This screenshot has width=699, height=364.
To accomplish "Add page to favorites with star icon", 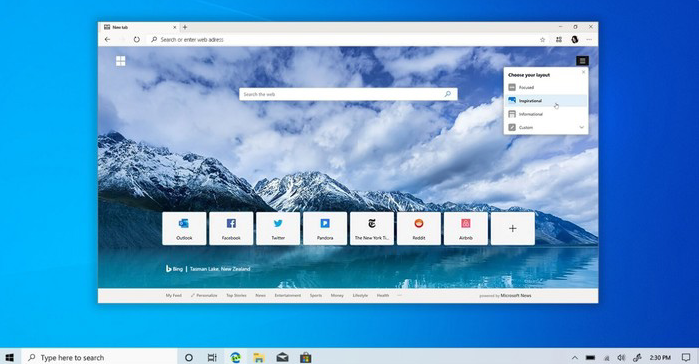I will (543, 40).
